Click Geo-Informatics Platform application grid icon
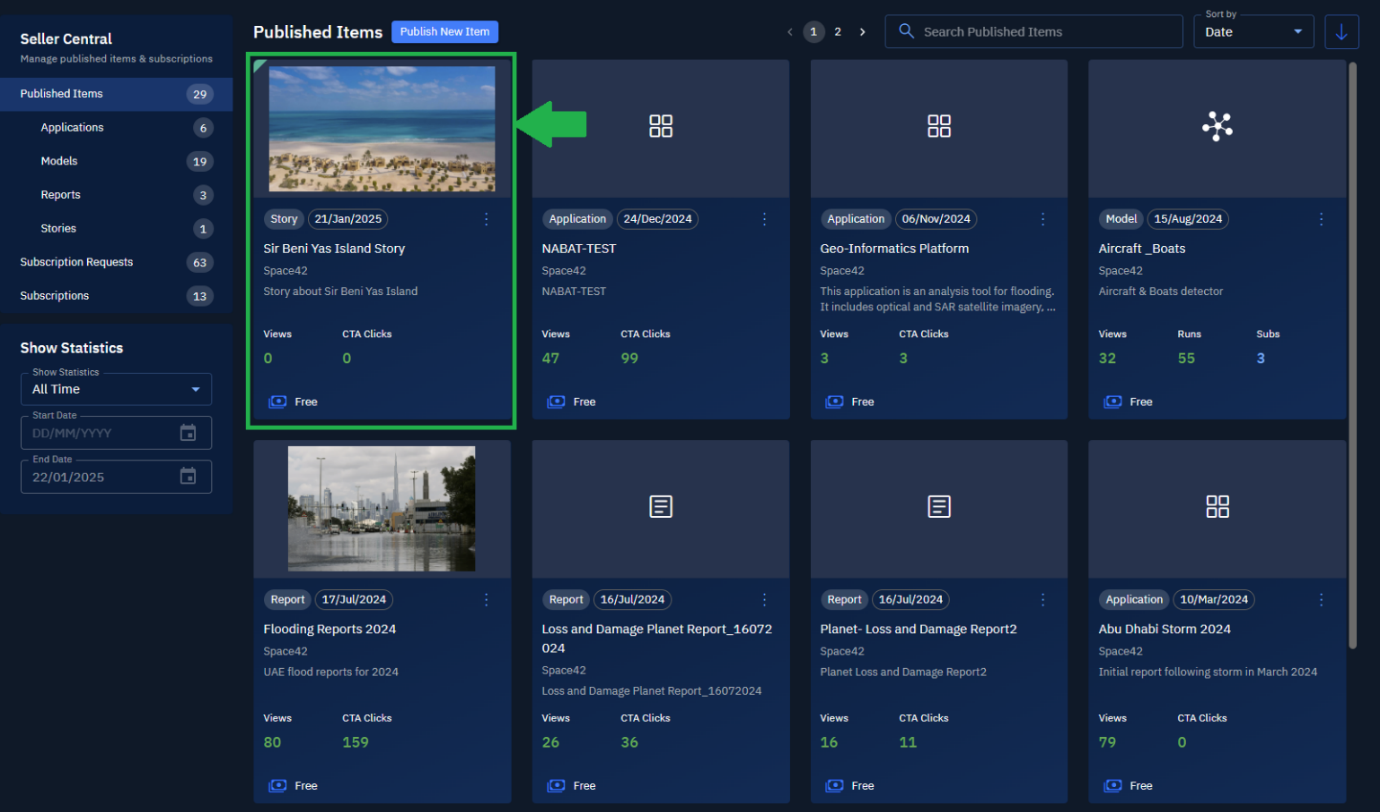Image resolution: width=1380 pixels, height=812 pixels. click(938, 126)
